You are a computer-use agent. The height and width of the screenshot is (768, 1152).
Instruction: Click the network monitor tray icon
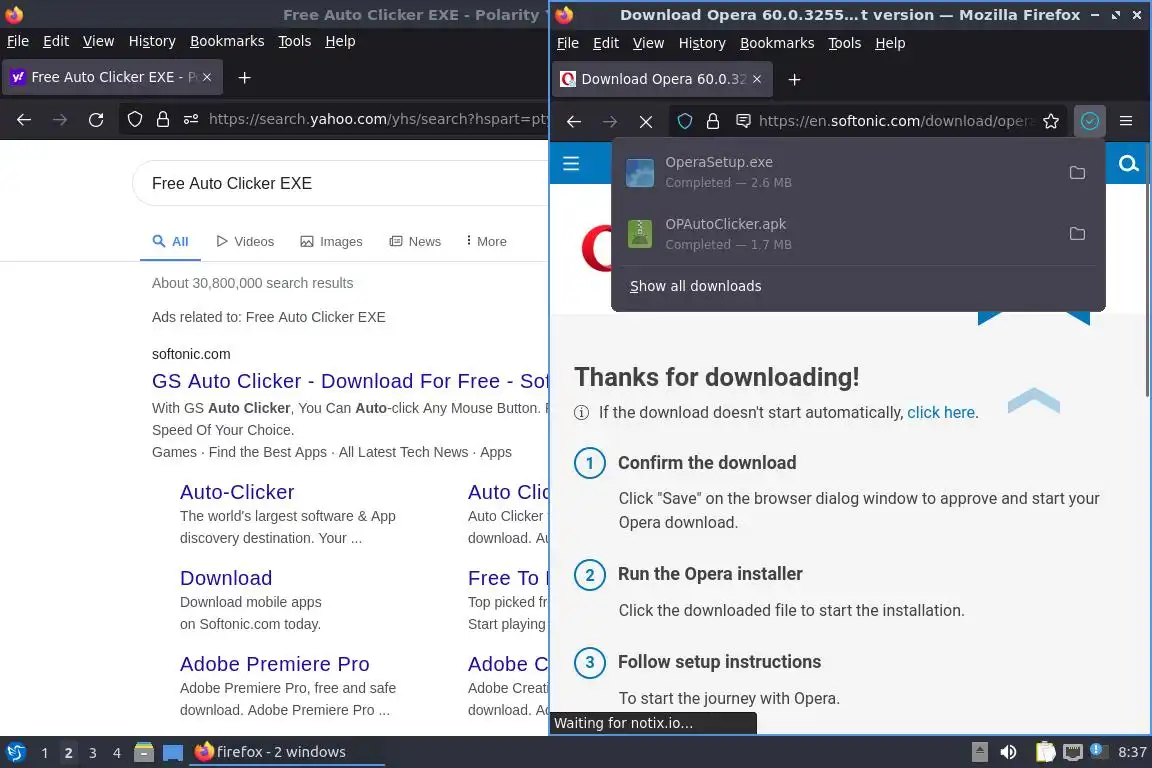point(1073,753)
